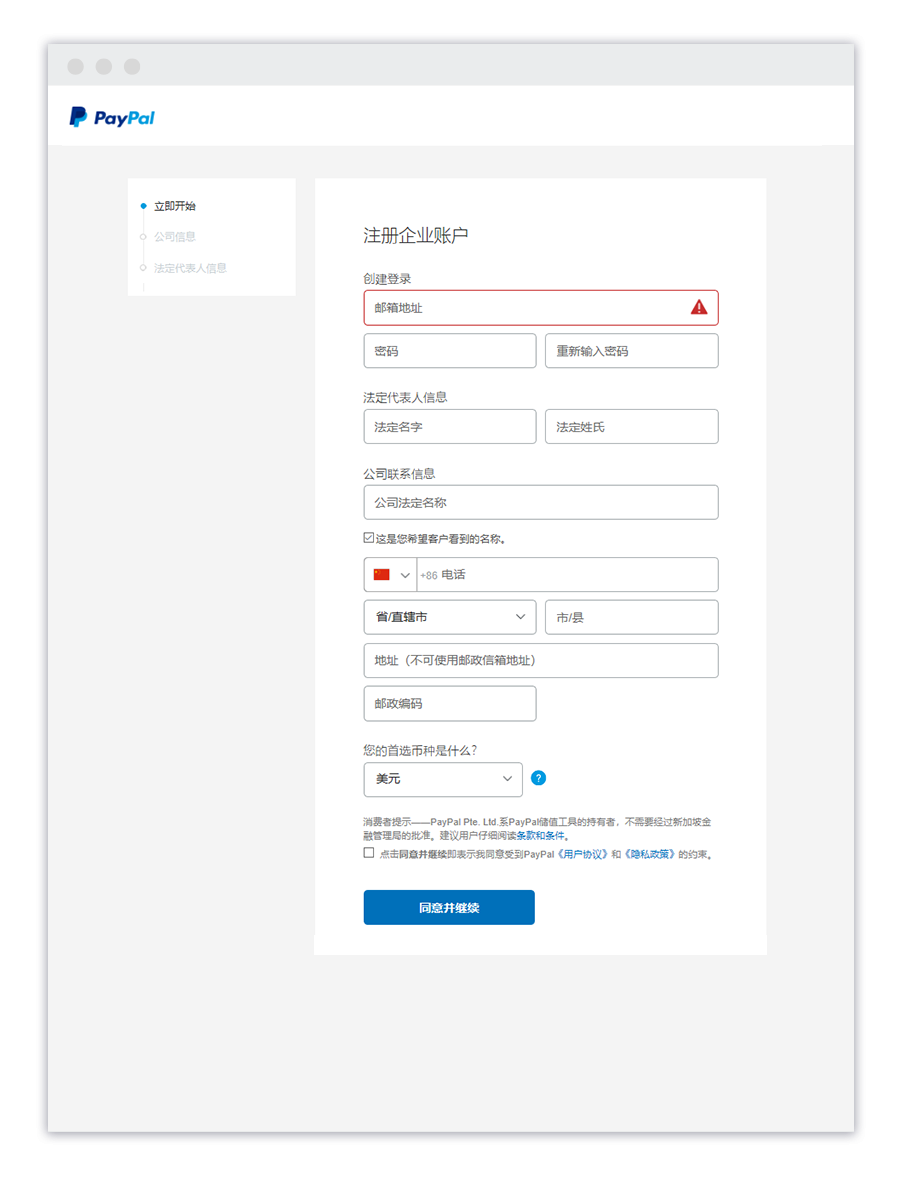Click the PayPal logo

110,117
